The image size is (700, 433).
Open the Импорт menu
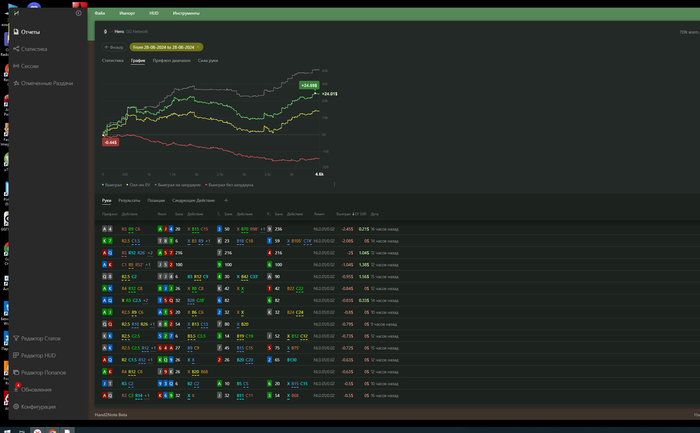(126, 14)
